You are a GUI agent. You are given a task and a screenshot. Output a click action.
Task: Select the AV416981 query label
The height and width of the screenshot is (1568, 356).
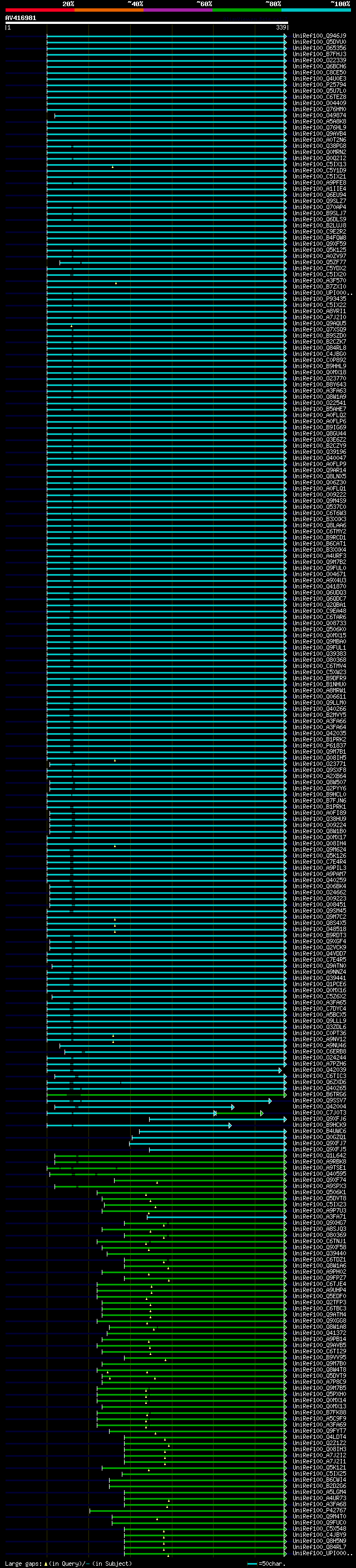tap(21, 18)
